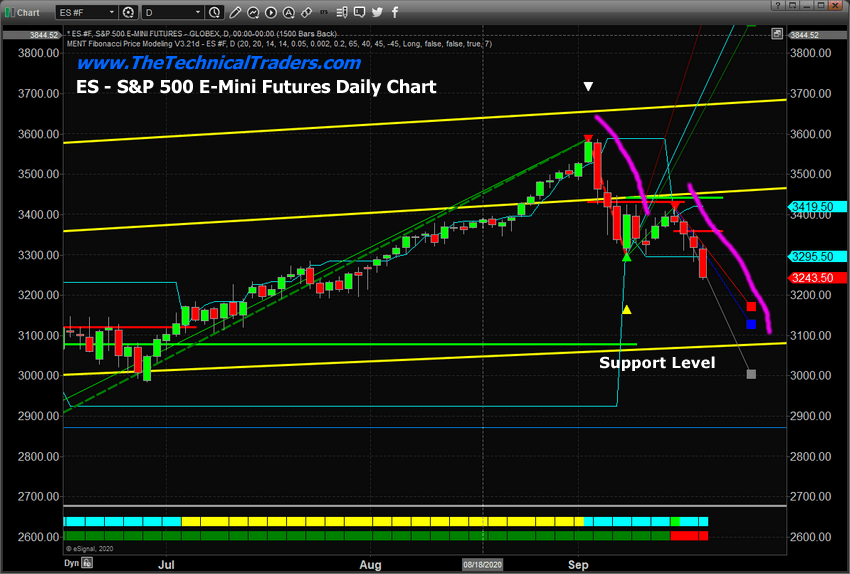The width and height of the screenshot is (850, 574).
Task: Toggle the chart pop-out icon near 3844.52
Action: coord(777,34)
